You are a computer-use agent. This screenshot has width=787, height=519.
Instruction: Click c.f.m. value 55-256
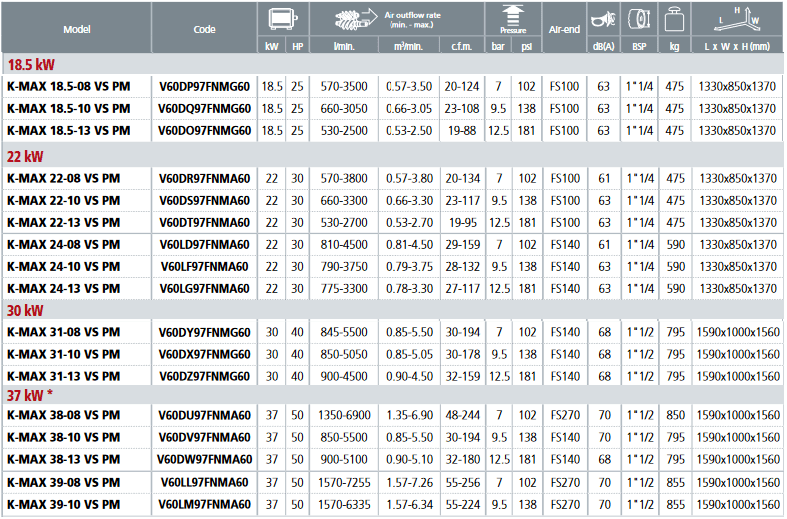click(462, 482)
